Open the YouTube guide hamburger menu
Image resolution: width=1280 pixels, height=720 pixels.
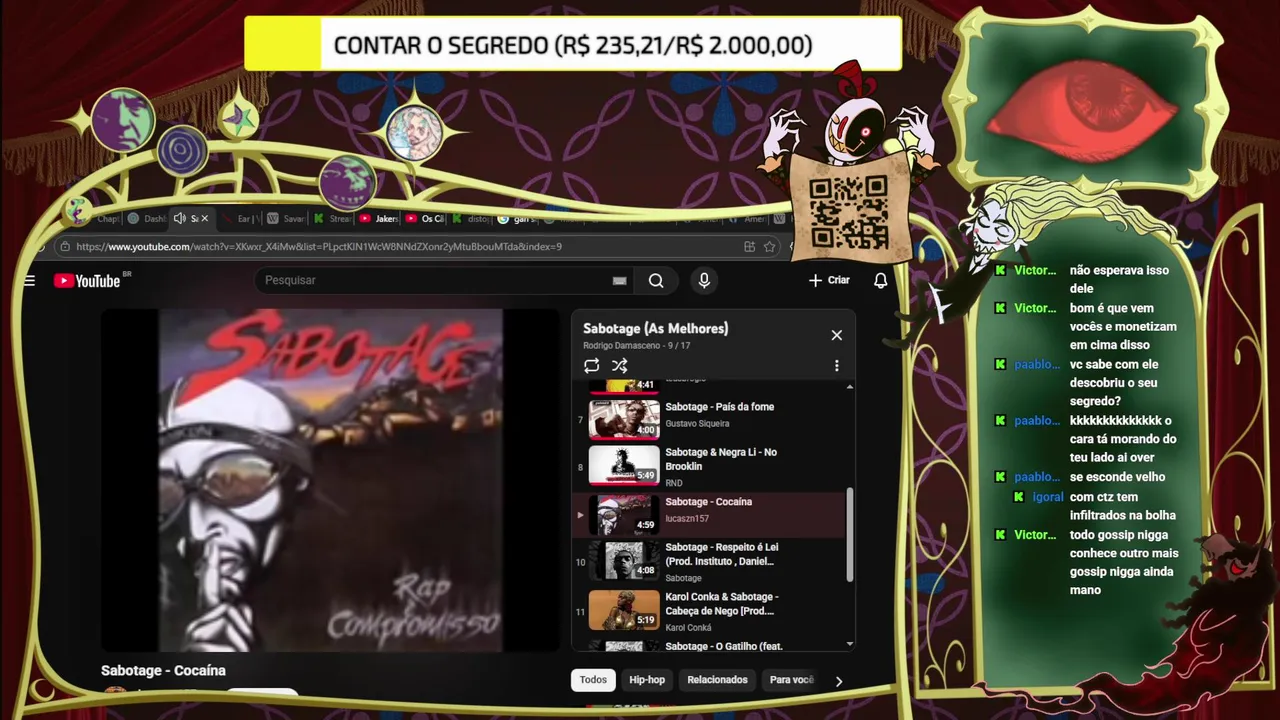coord(29,281)
